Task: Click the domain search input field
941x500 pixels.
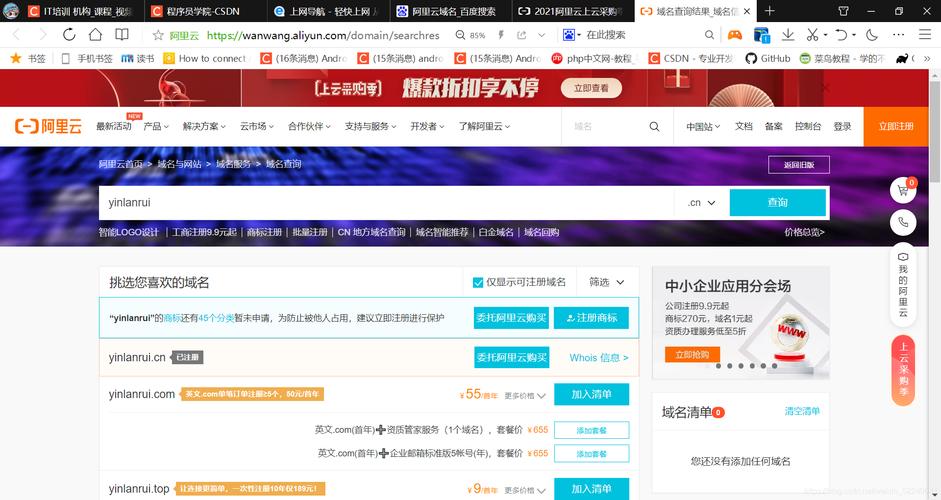Action: 386,203
